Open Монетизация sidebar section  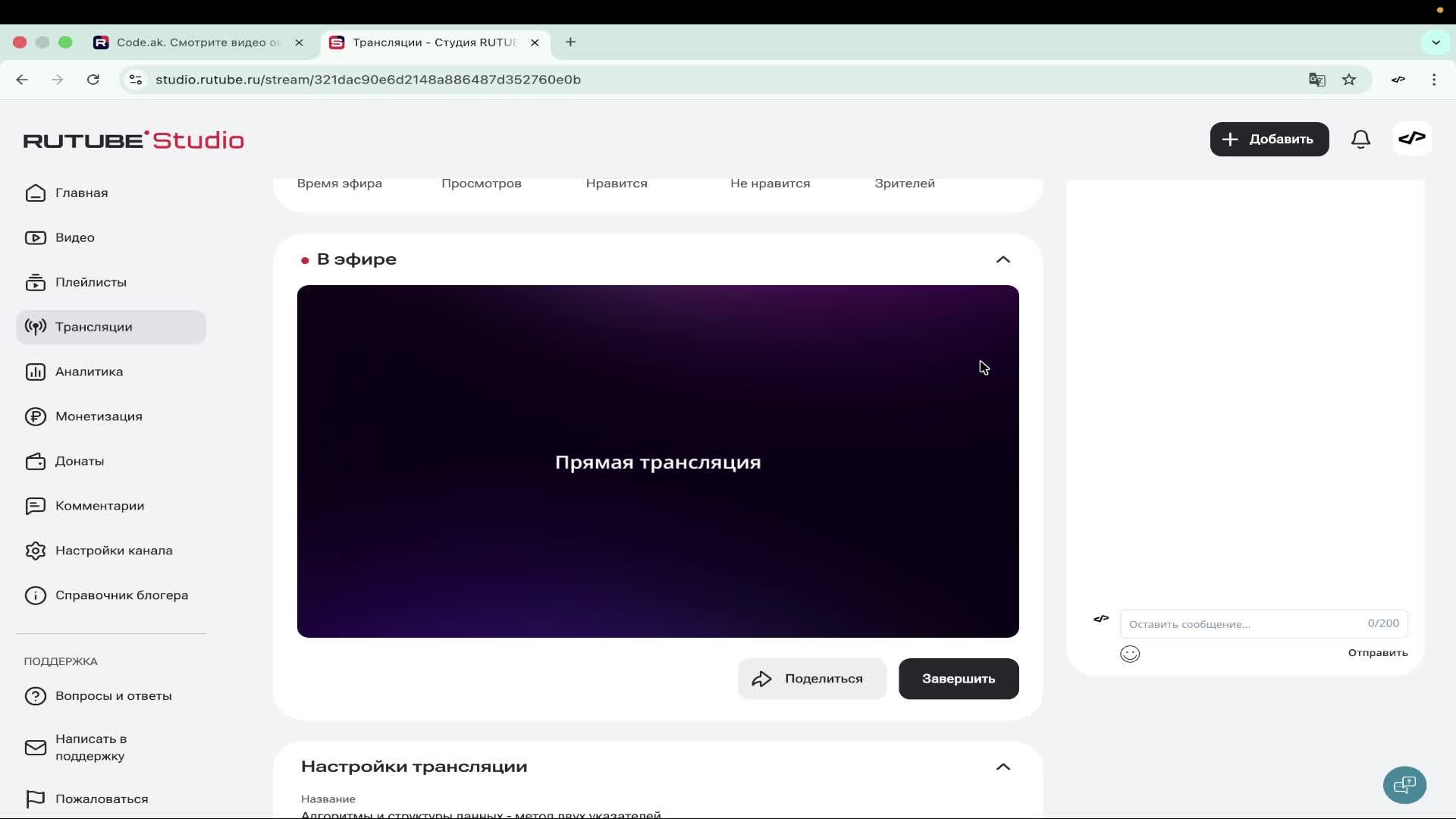pyautogui.click(x=99, y=416)
